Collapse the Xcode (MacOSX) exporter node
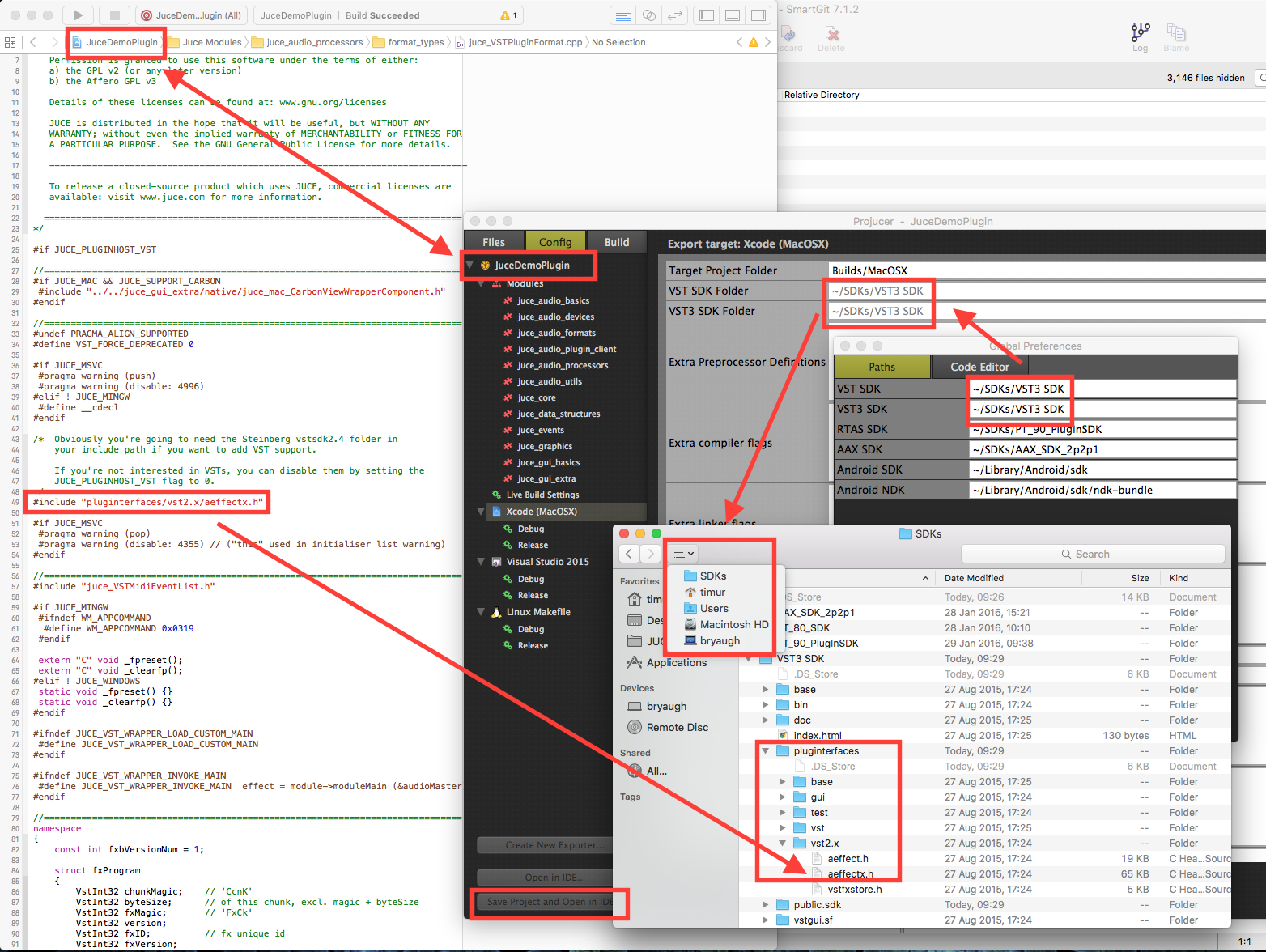This screenshot has width=1266, height=952. [x=482, y=512]
